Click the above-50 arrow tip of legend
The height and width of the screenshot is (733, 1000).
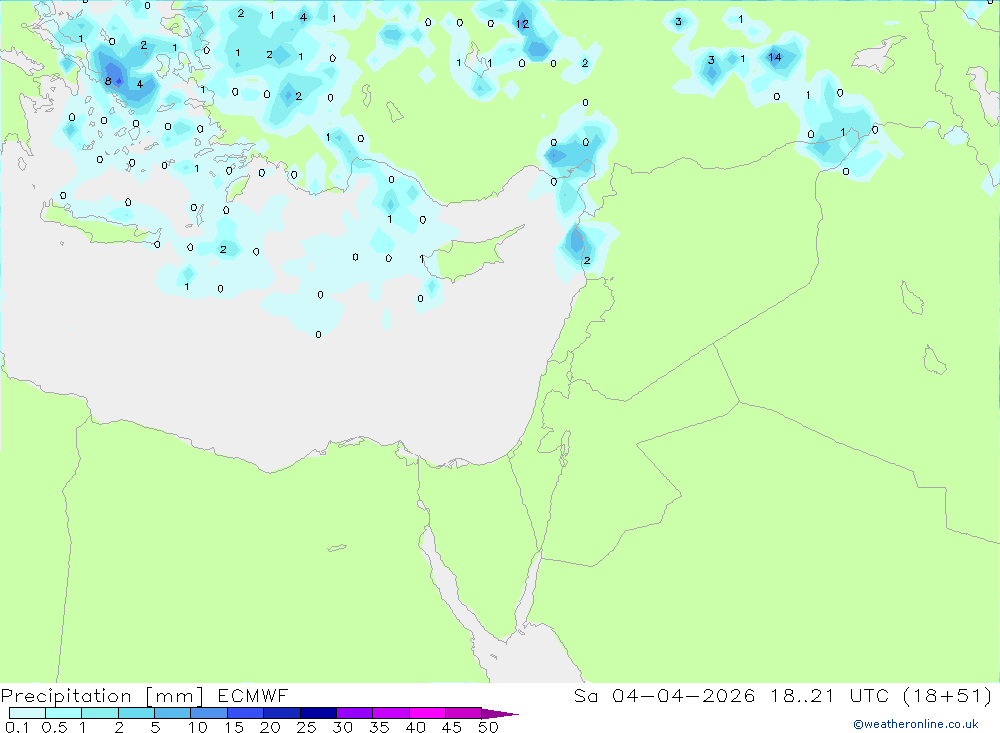(500, 714)
